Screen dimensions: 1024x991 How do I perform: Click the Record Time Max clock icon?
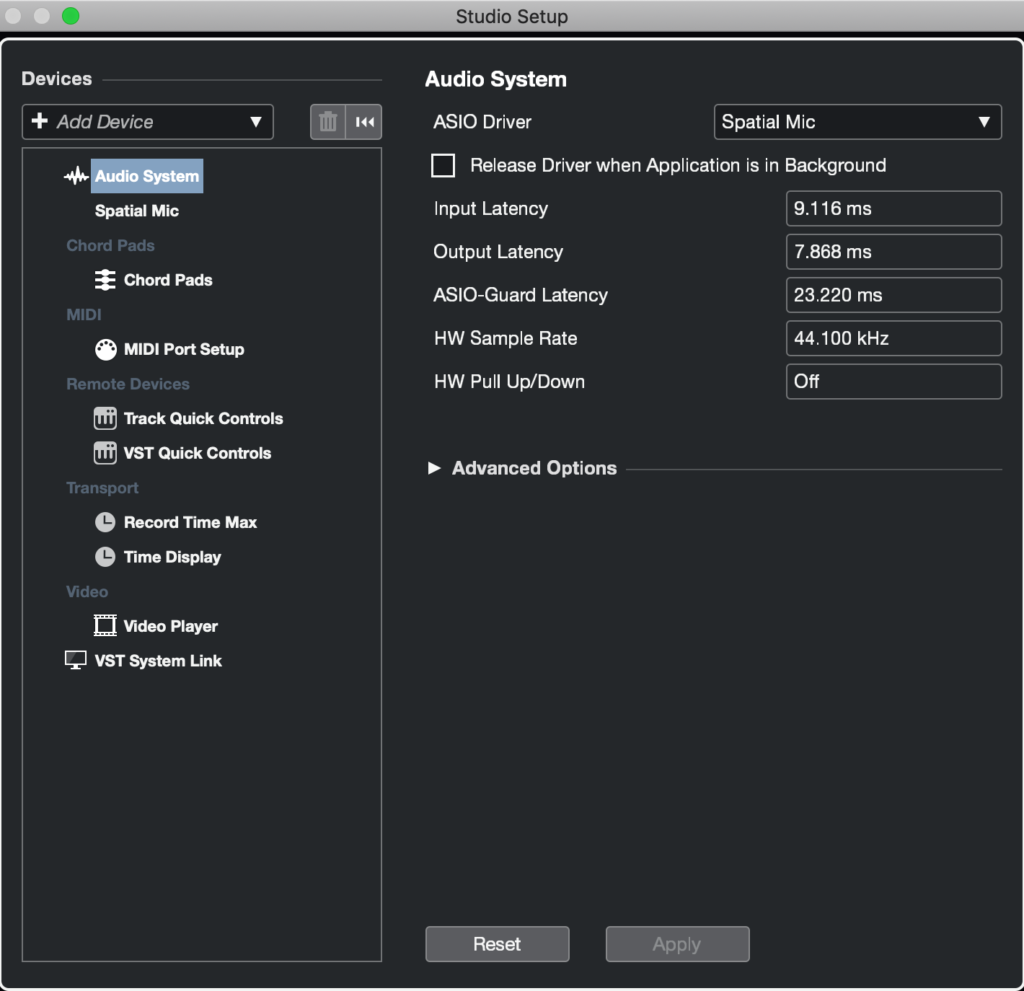tap(105, 522)
